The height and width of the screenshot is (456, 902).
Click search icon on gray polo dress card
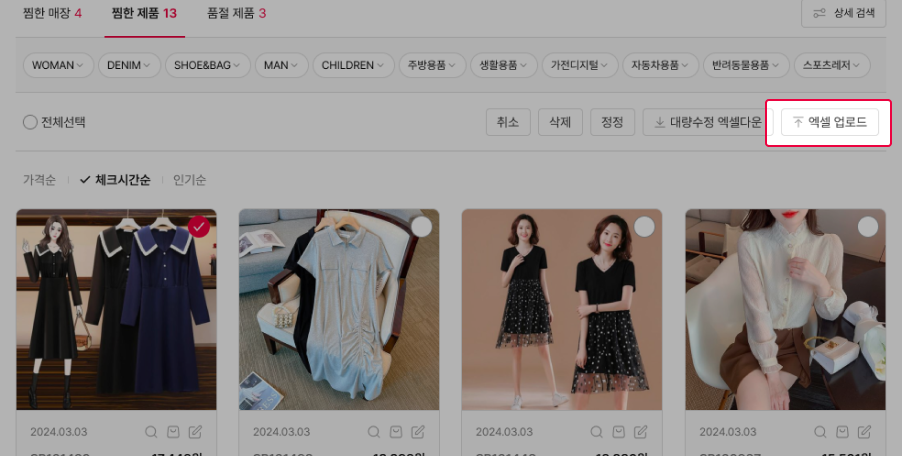pos(373,432)
